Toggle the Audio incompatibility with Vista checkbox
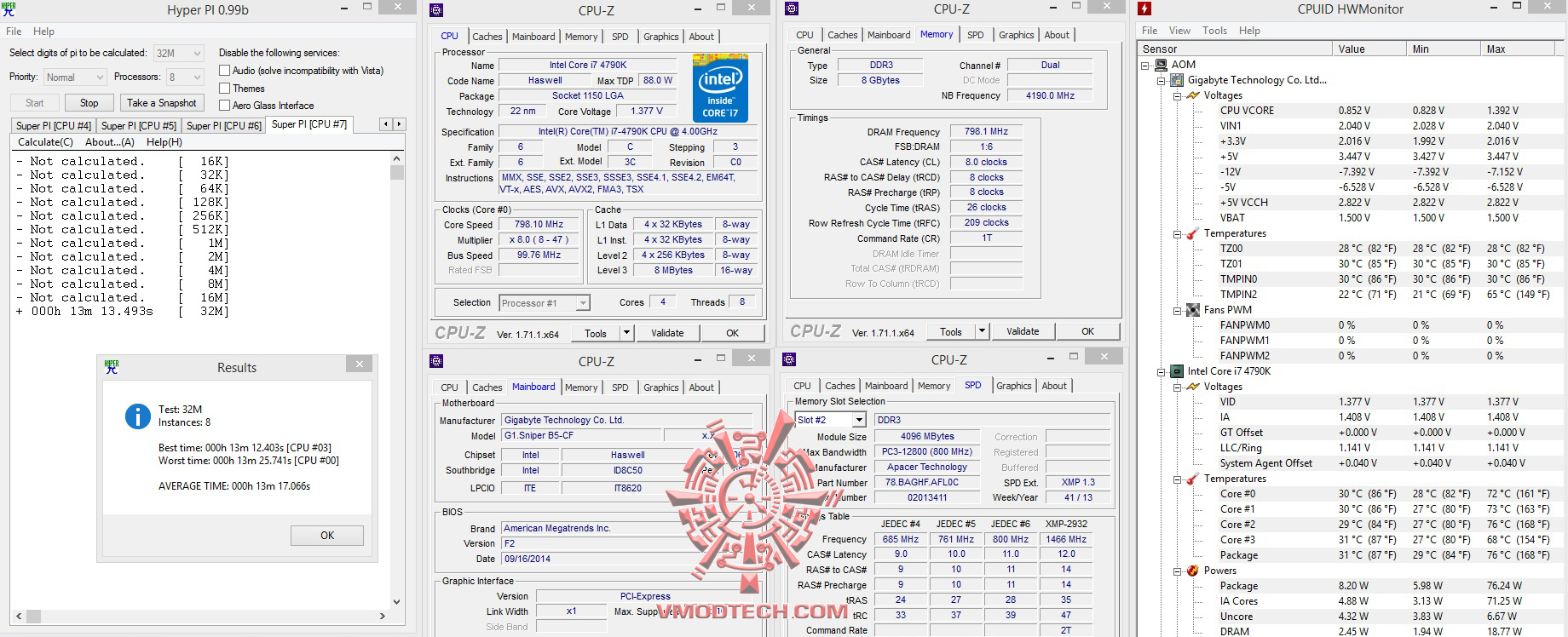The image size is (1568, 637). pyautogui.click(x=225, y=71)
